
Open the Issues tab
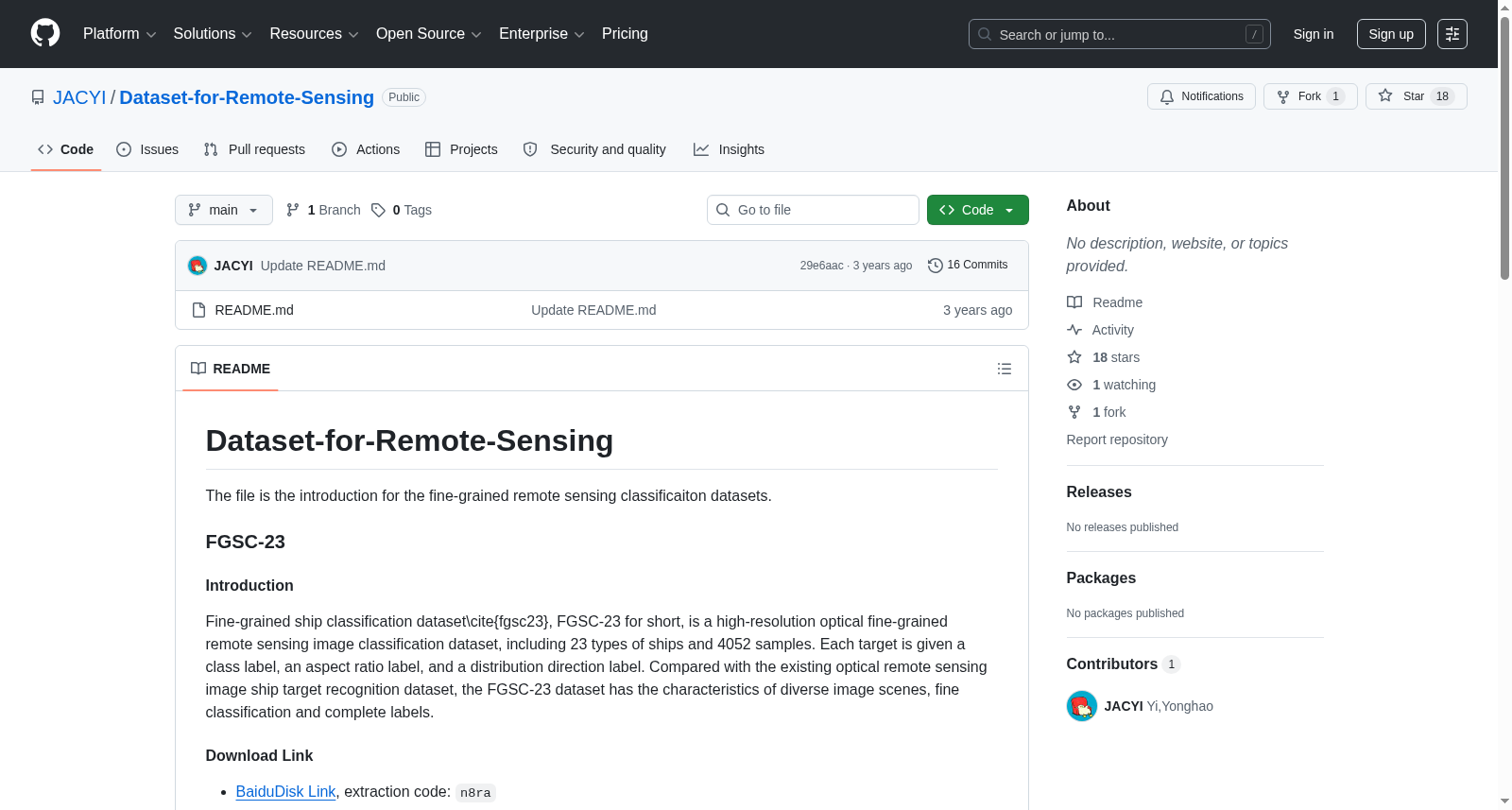tap(147, 149)
